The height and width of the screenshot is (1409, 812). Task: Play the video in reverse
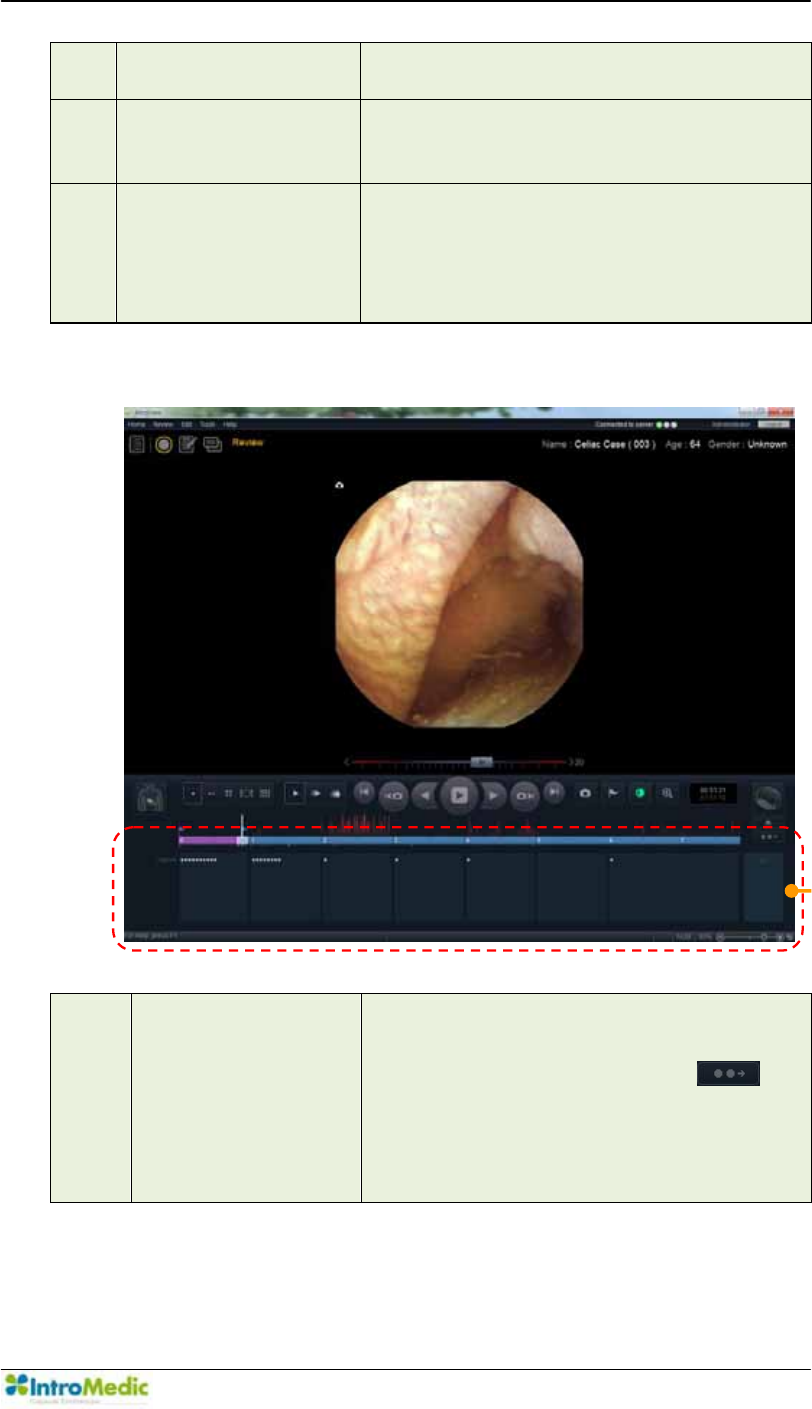426,796
